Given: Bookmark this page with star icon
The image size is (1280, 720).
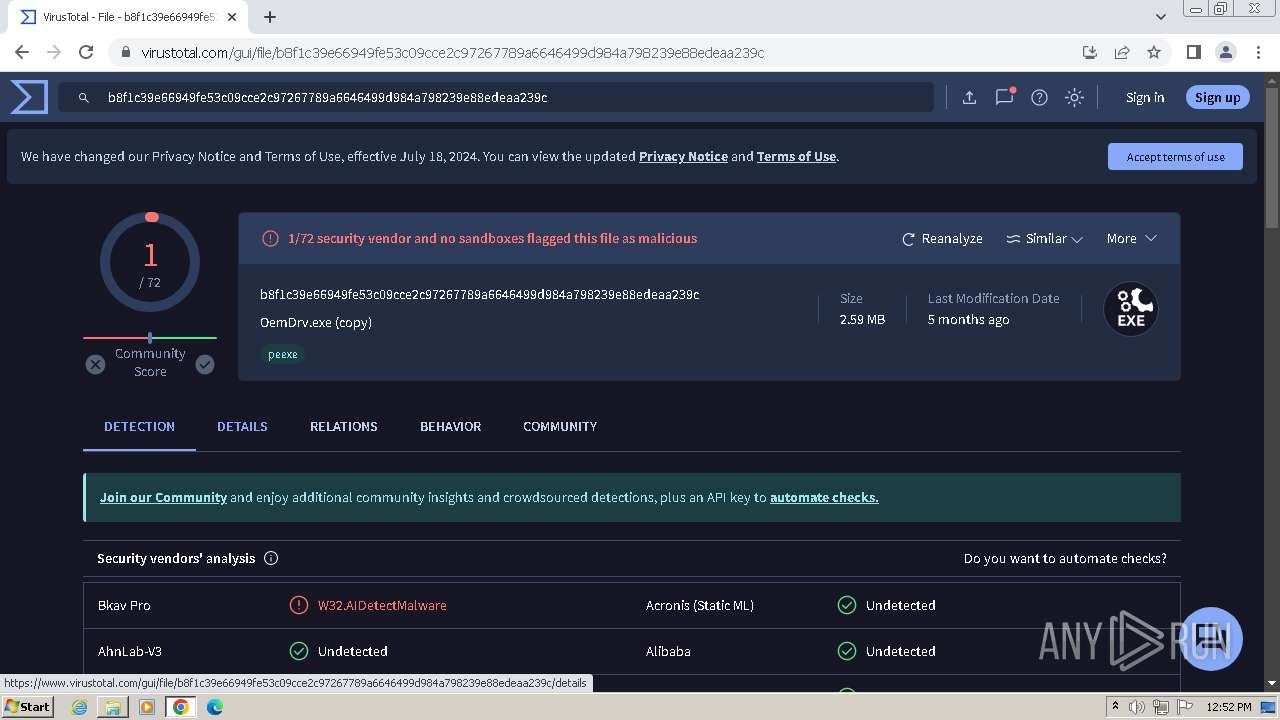Looking at the screenshot, I should [1154, 52].
